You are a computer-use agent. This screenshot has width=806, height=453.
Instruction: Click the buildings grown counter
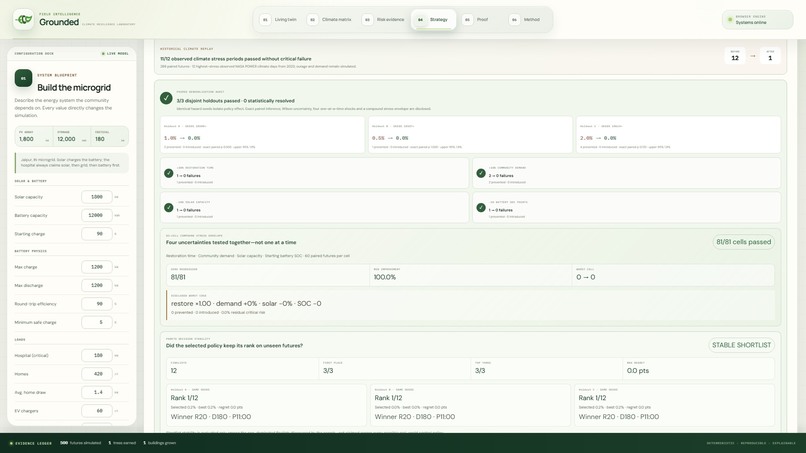(x=159, y=443)
